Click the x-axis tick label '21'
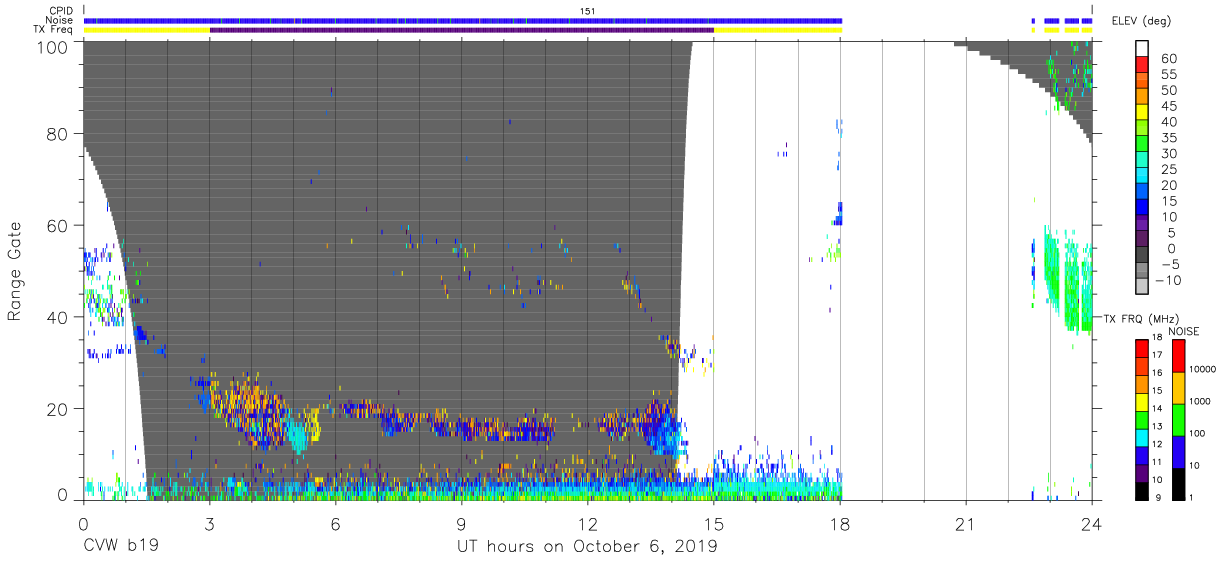This screenshot has height=567, width=1228. click(966, 523)
